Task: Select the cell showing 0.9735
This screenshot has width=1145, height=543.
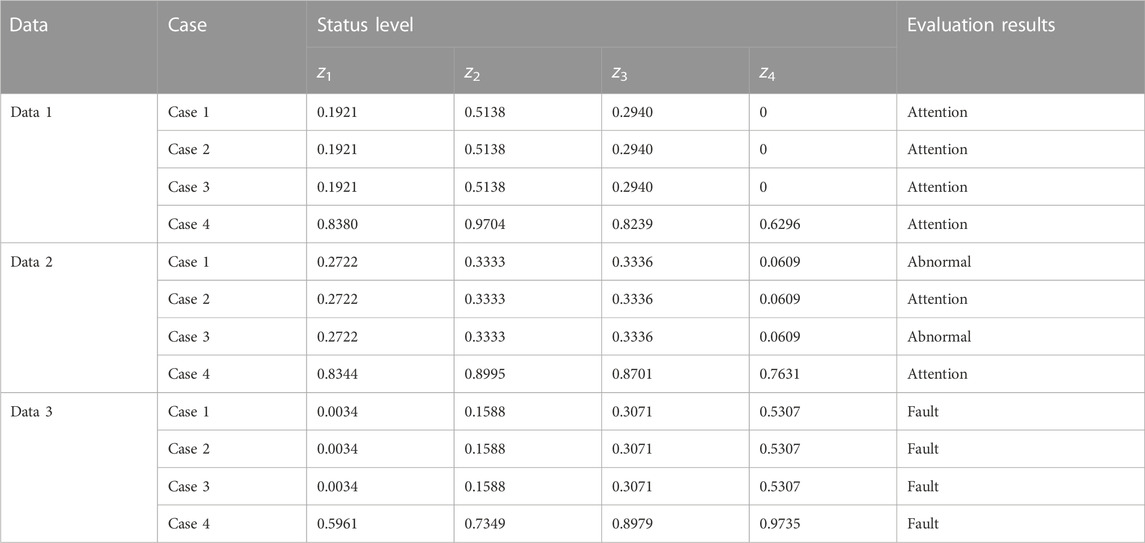Action: (822, 524)
